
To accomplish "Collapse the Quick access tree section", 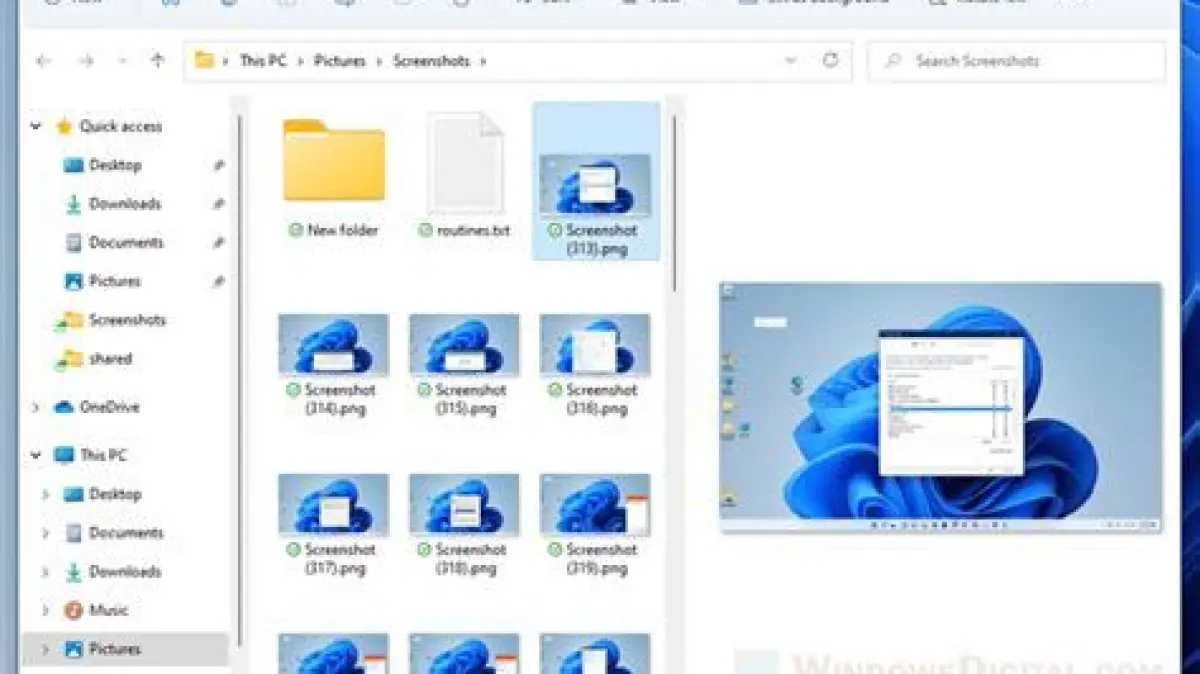I will (37, 127).
